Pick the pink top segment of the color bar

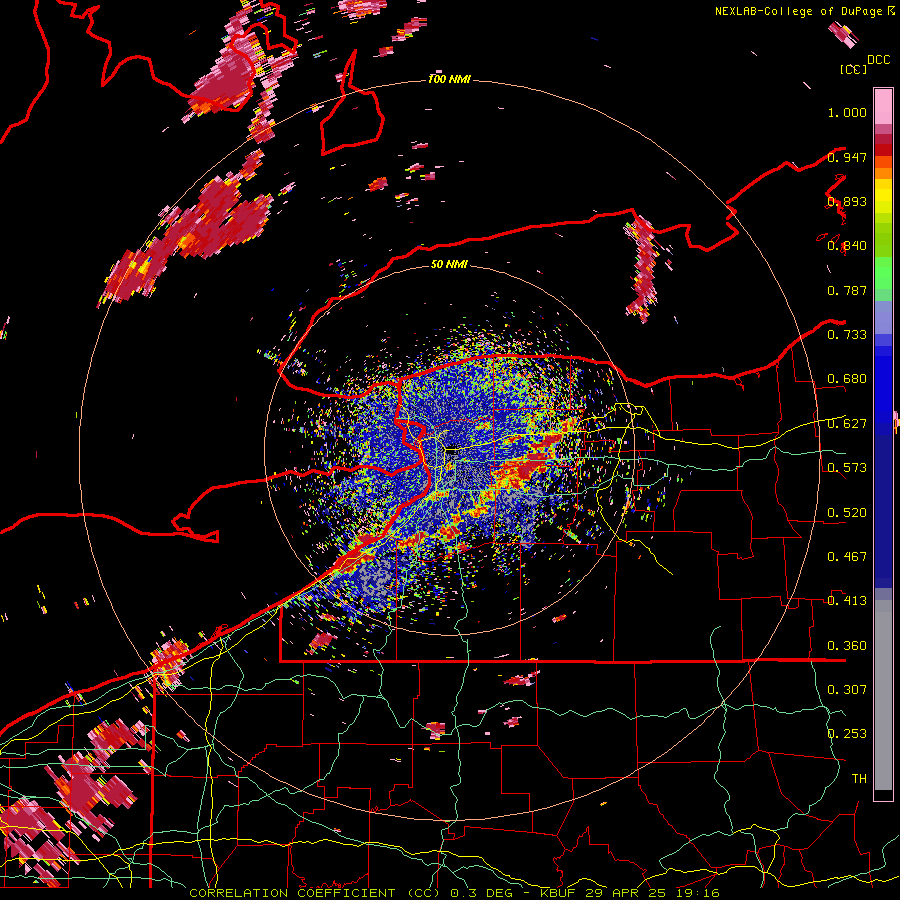(x=883, y=106)
